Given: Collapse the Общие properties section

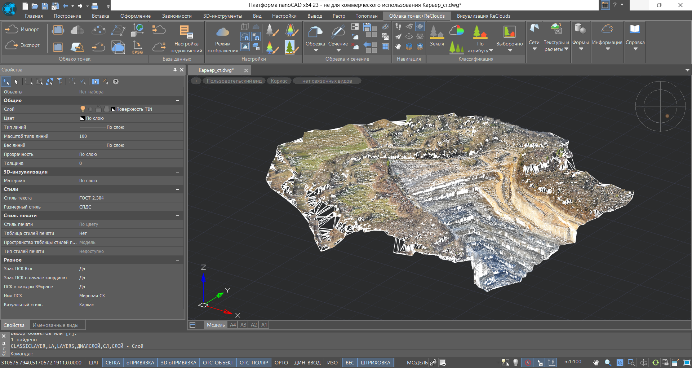Looking at the screenshot, I should point(177,101).
